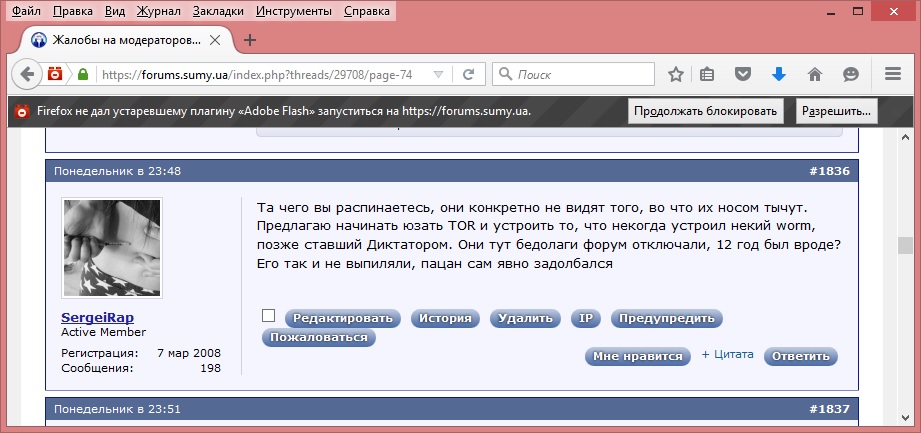Click SergeiRap's avatar image
Image resolution: width=921 pixels, height=433 pixels.
point(111,248)
